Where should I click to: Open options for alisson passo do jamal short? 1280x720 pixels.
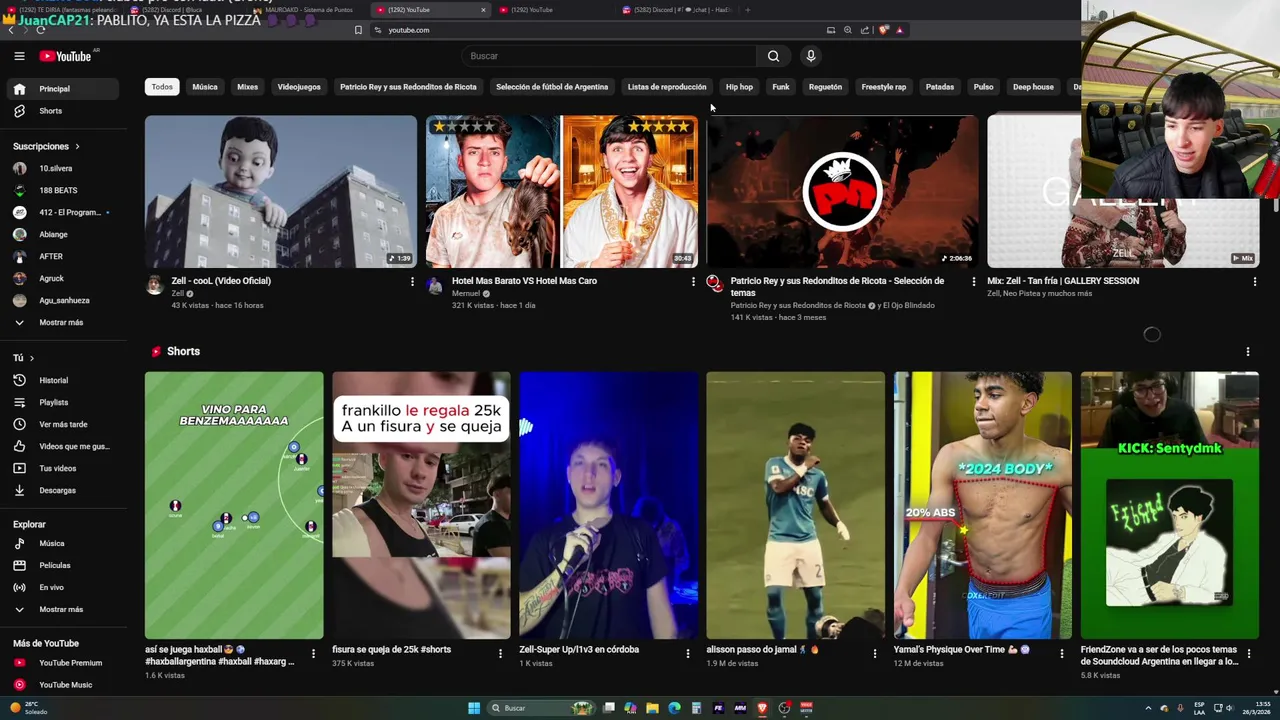[875, 654]
